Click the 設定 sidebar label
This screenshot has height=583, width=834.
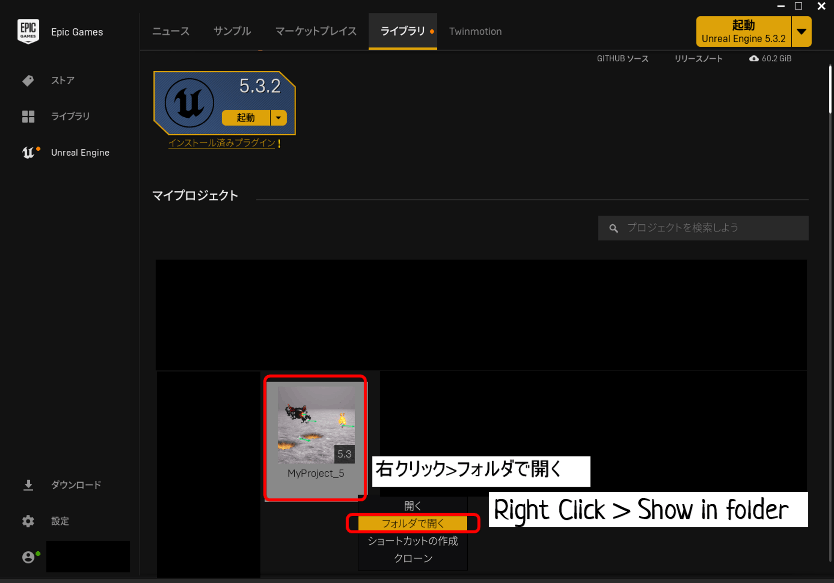pos(60,521)
